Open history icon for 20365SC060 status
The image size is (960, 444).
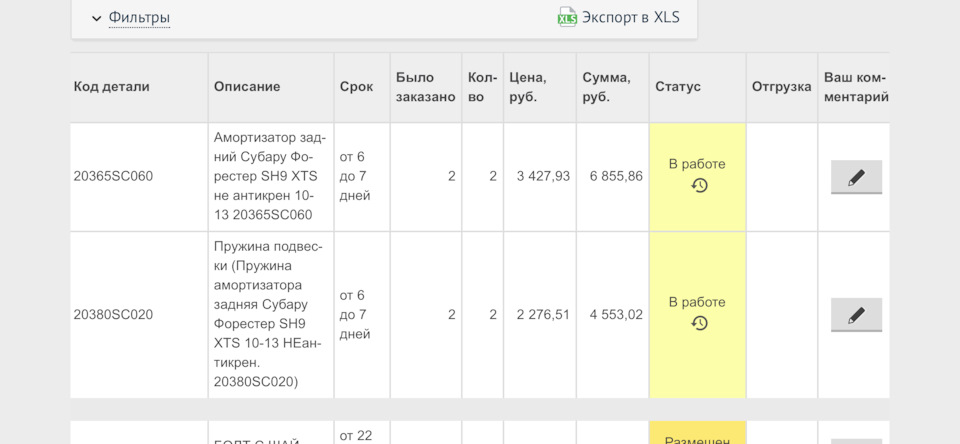(x=699, y=185)
